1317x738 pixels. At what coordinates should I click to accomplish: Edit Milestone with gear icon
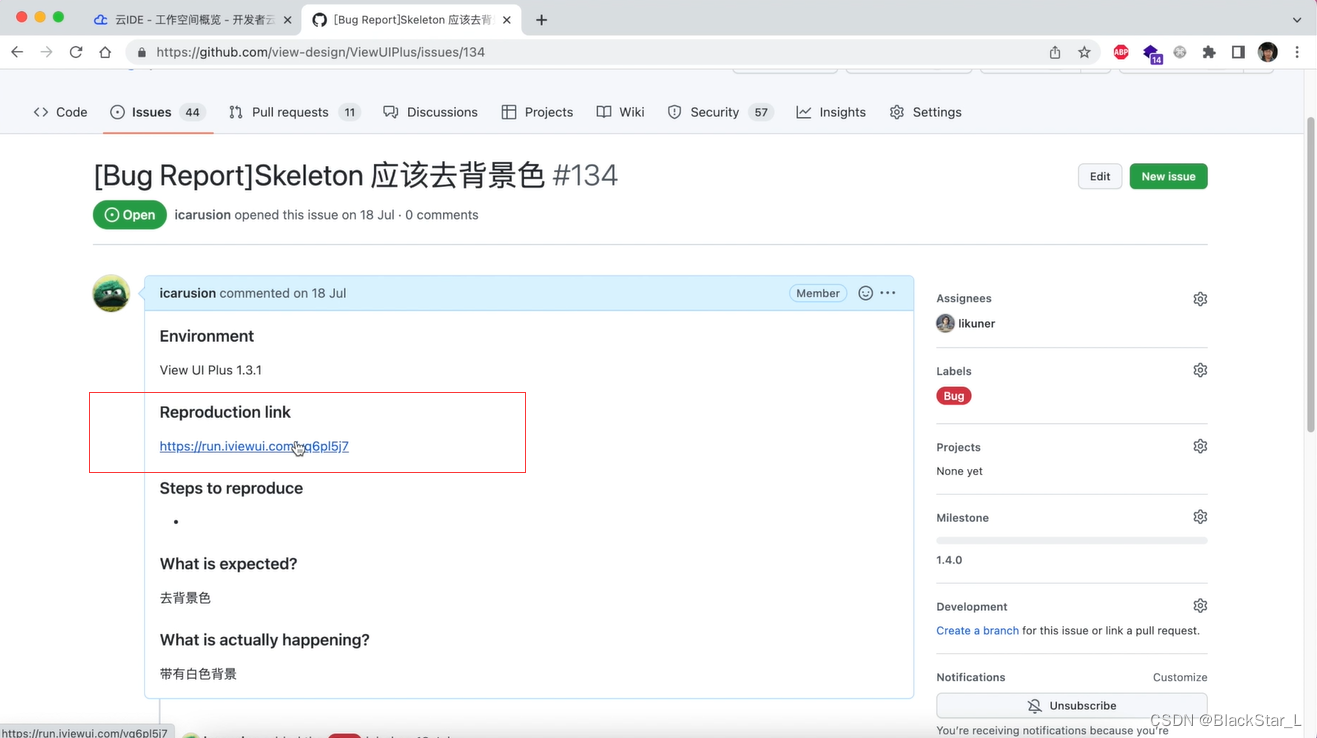pyautogui.click(x=1200, y=517)
